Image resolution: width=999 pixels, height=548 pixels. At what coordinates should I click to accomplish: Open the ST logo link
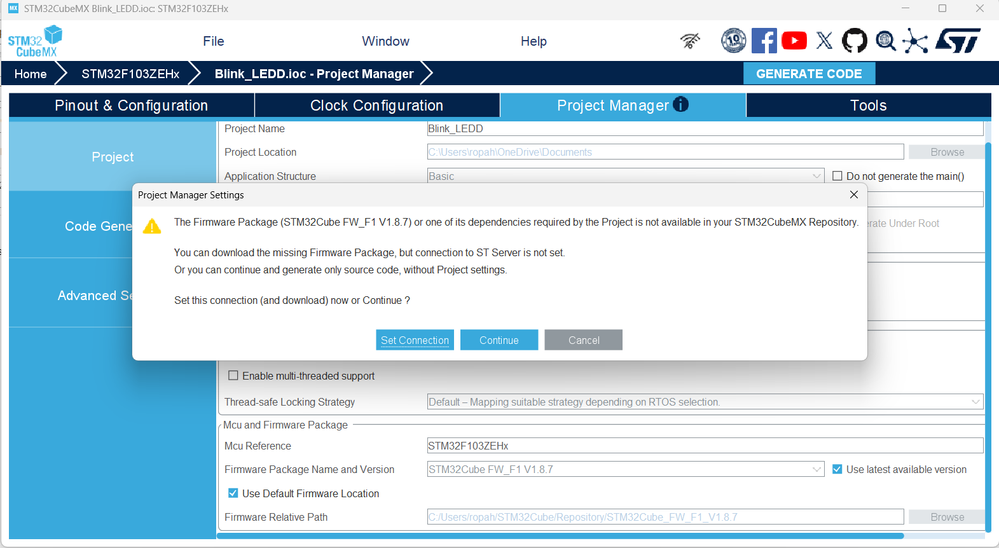(958, 41)
